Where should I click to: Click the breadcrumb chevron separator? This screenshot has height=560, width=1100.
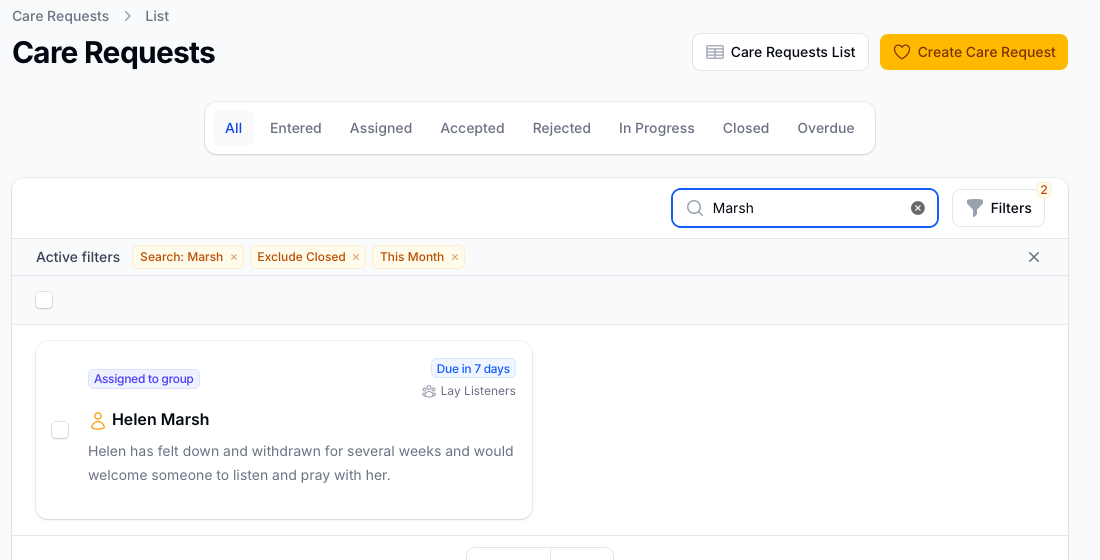[128, 16]
